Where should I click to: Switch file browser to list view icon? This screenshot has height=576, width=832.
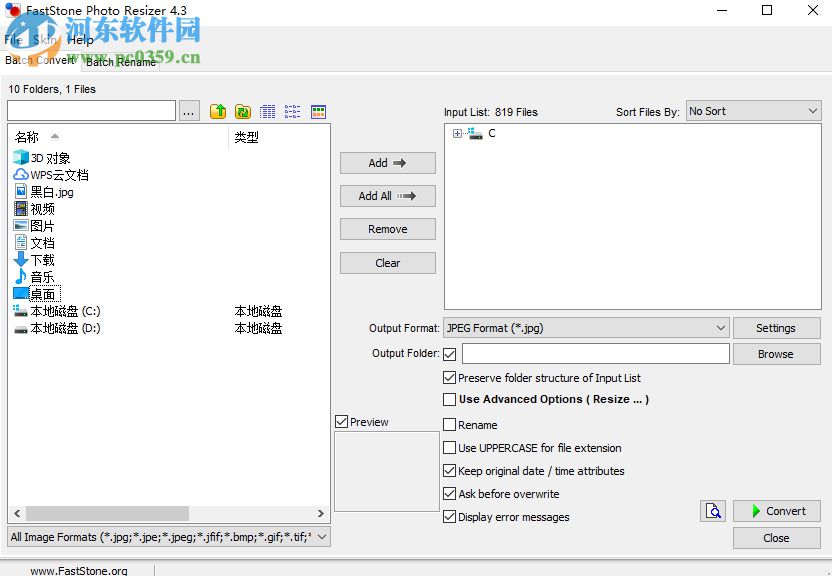coord(292,111)
